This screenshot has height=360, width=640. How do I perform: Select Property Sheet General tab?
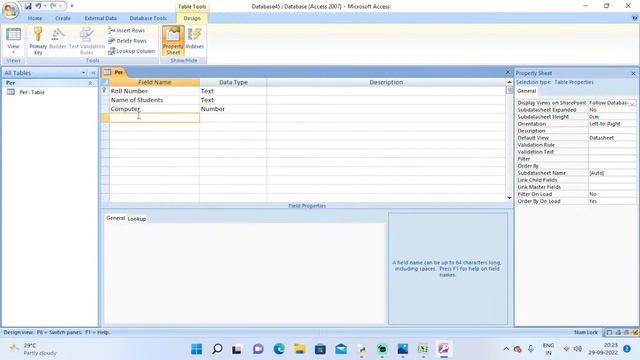click(527, 91)
